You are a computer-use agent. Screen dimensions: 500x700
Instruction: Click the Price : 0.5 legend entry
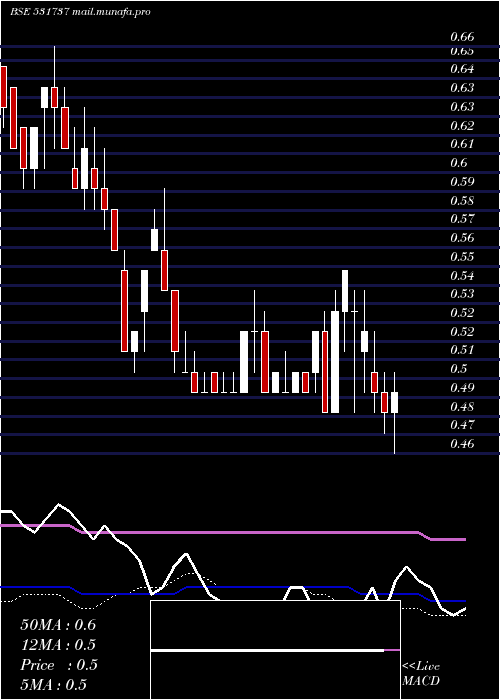(58, 665)
